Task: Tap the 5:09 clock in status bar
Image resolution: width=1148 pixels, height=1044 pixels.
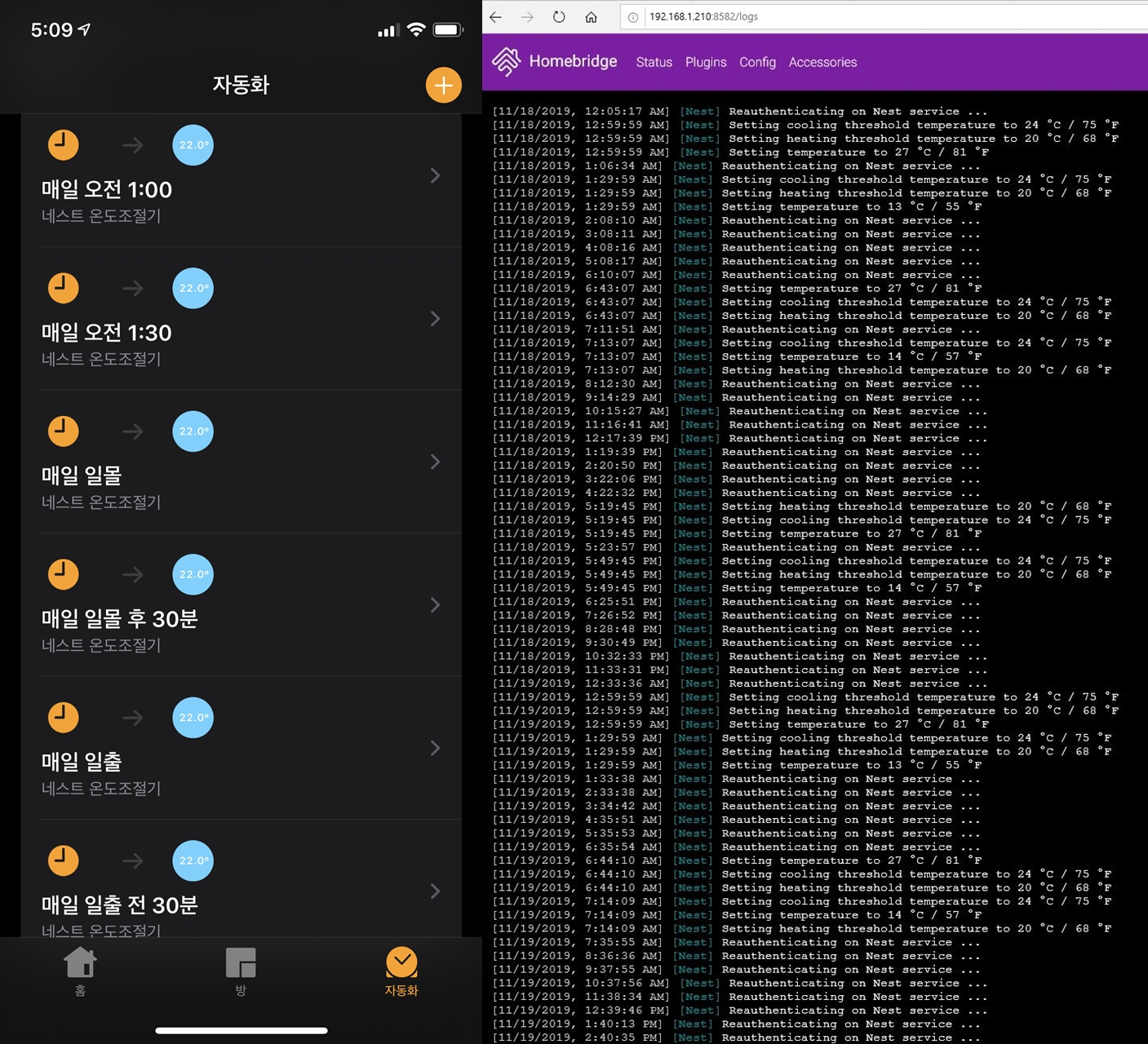Action: [x=52, y=30]
